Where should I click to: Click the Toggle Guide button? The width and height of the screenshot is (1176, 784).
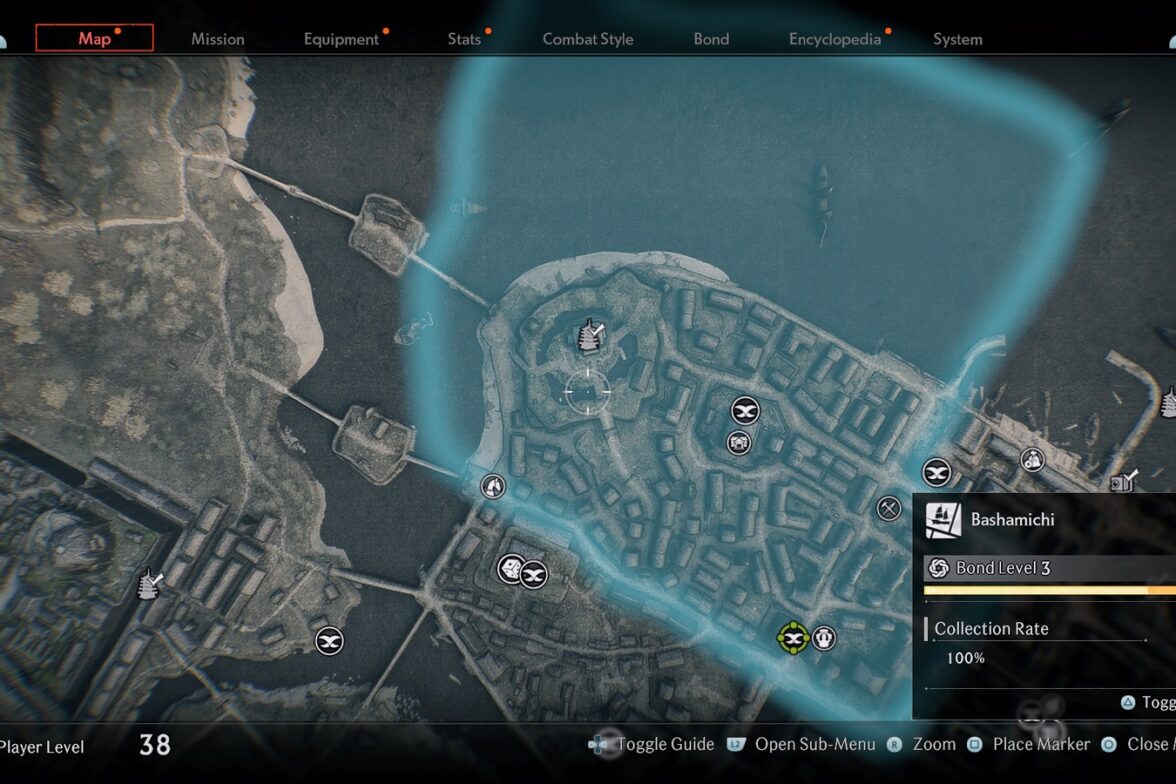[x=651, y=744]
